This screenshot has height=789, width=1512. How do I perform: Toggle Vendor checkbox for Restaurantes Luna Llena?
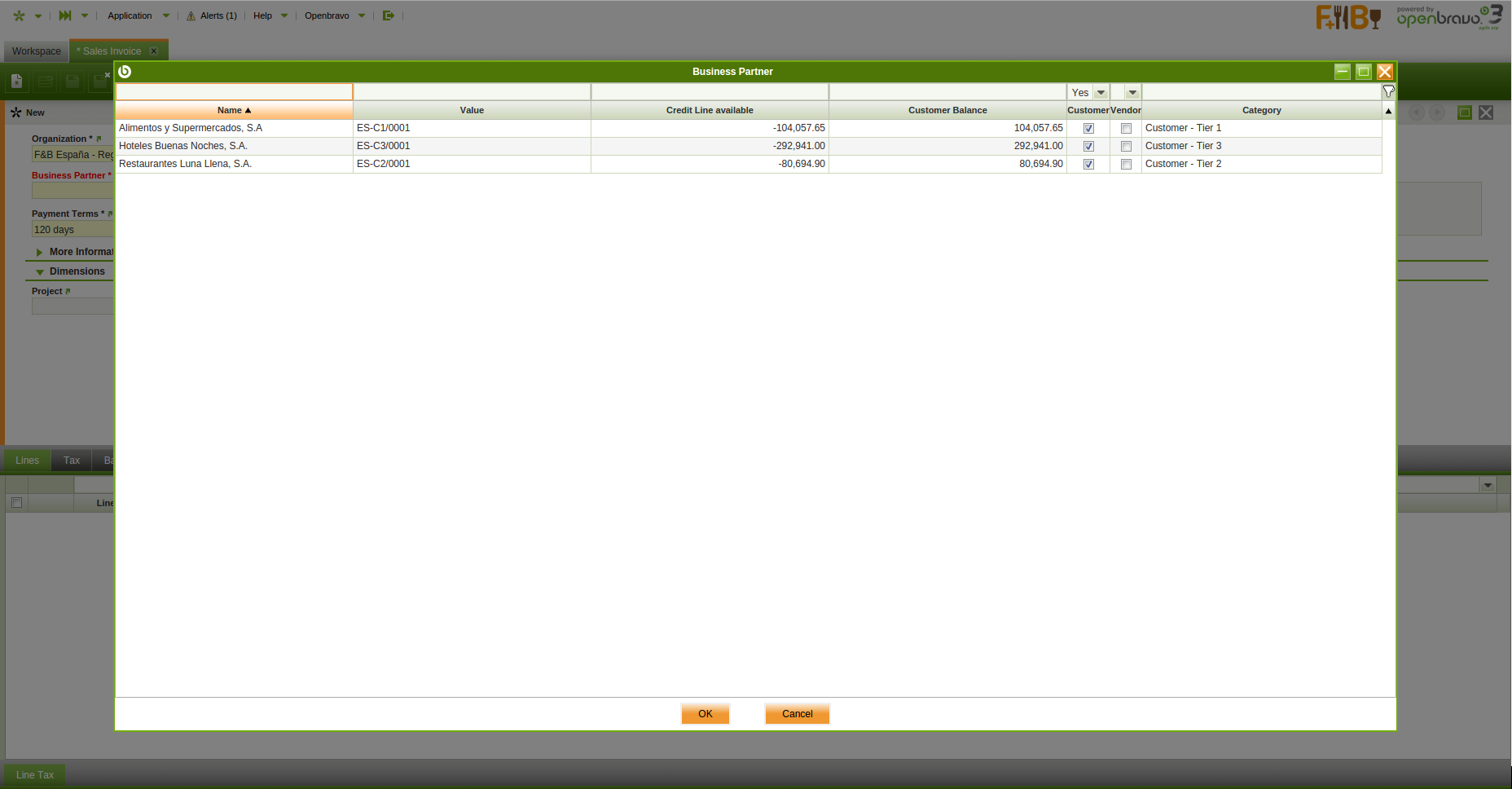click(x=1126, y=165)
